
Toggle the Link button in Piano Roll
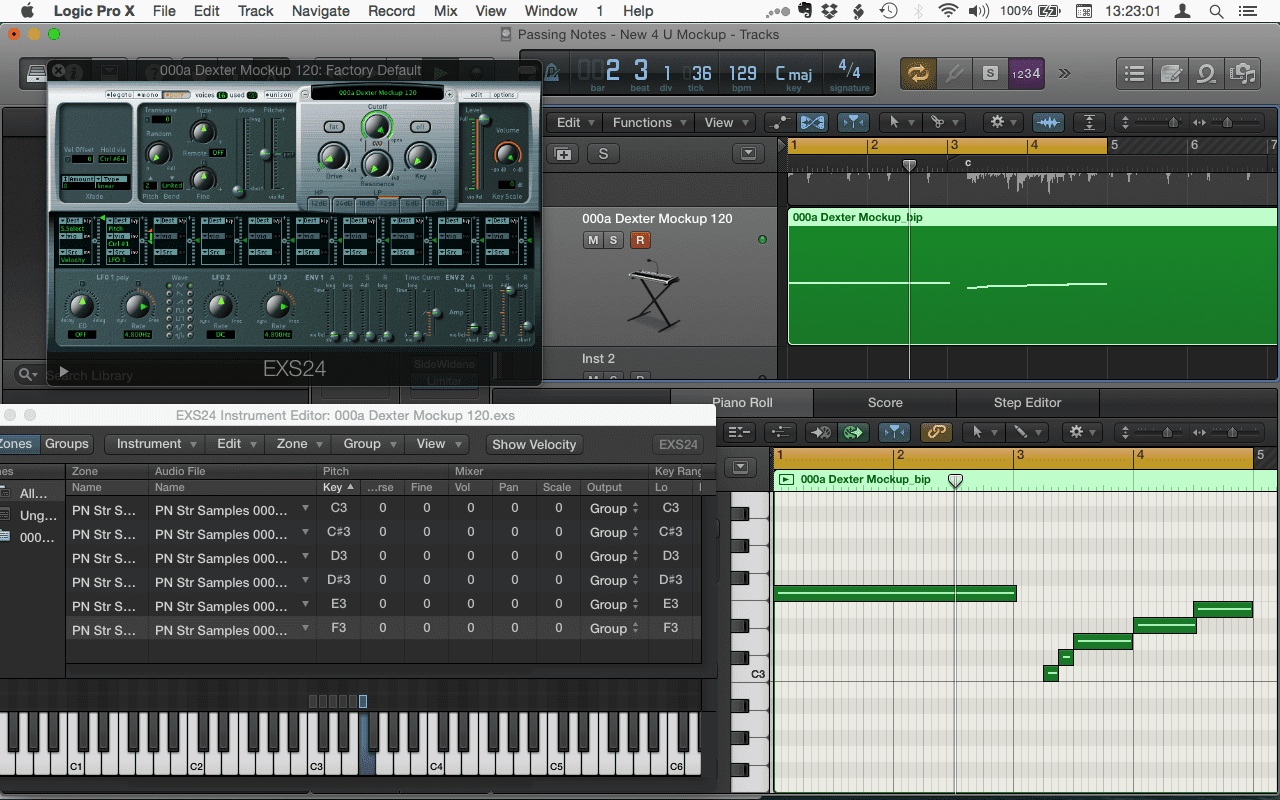pyautogui.click(x=936, y=432)
